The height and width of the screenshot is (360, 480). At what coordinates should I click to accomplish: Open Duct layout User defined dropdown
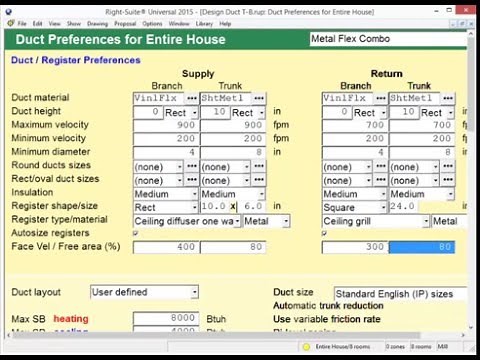click(195, 292)
